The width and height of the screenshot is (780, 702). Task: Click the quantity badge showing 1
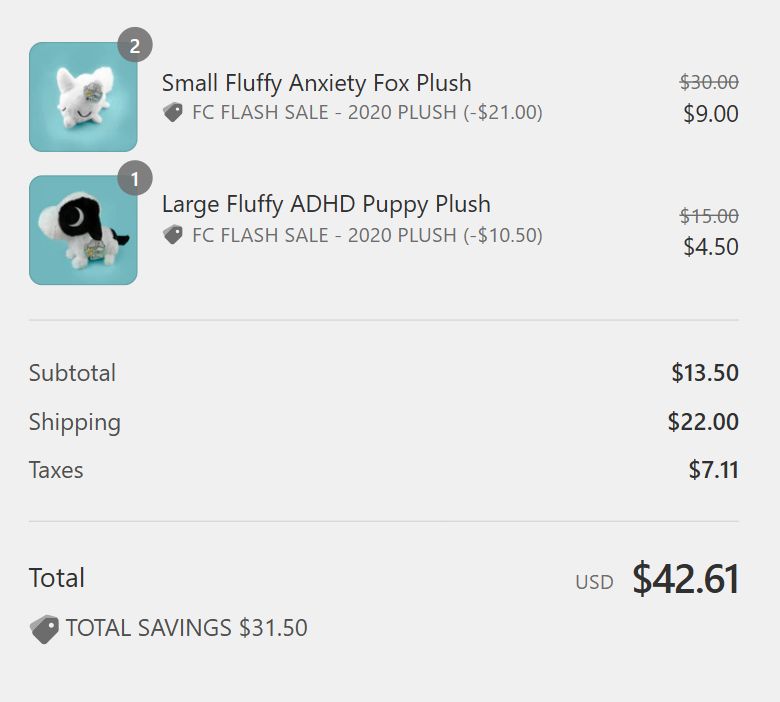tap(135, 178)
